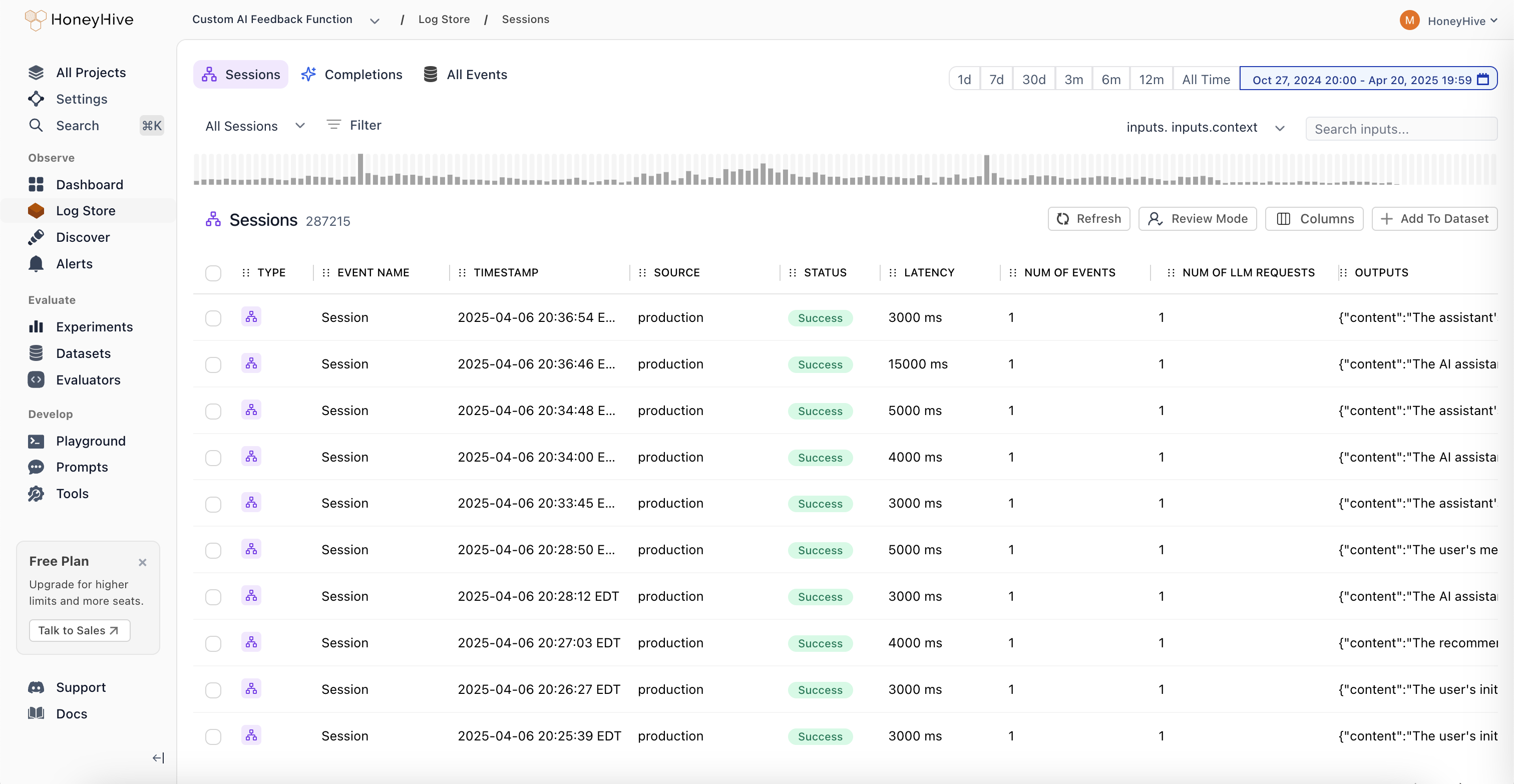The image size is (1514, 784).
Task: Expand Custom AI Feedback Function project selector
Action: pyautogui.click(x=374, y=21)
